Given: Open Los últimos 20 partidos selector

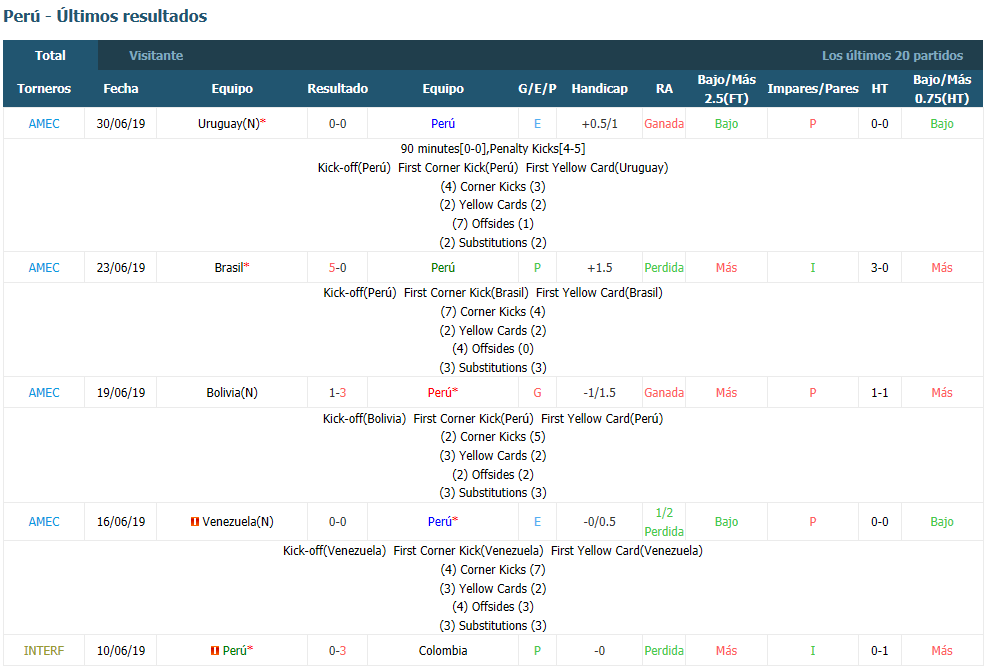Looking at the screenshot, I should point(892,55).
